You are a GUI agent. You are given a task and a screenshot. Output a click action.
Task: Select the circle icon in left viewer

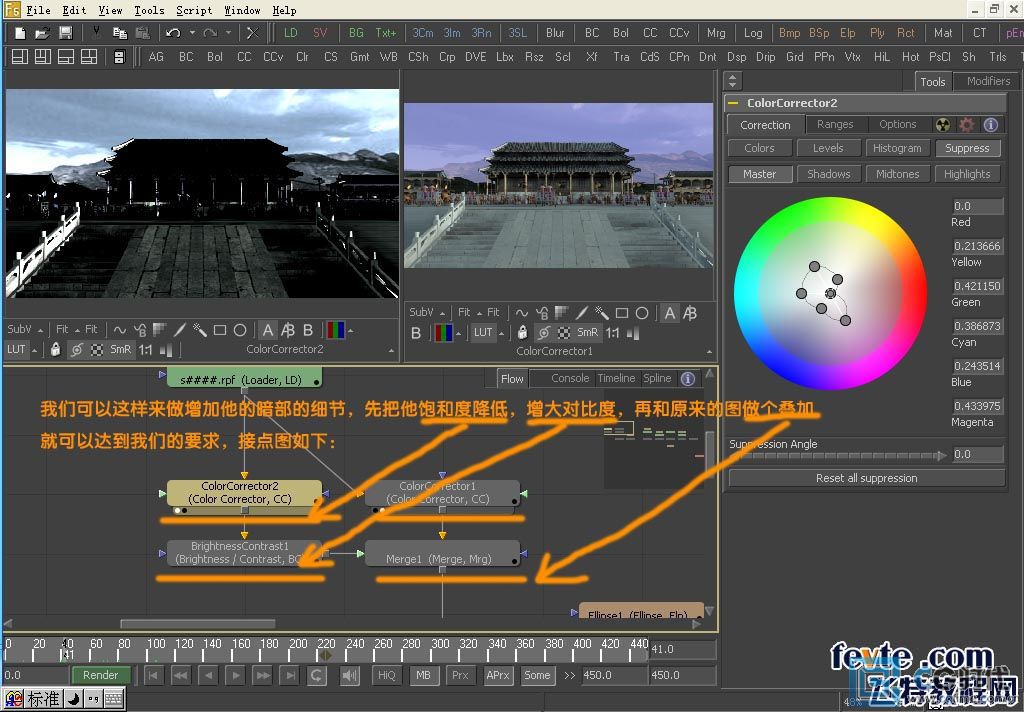click(240, 330)
